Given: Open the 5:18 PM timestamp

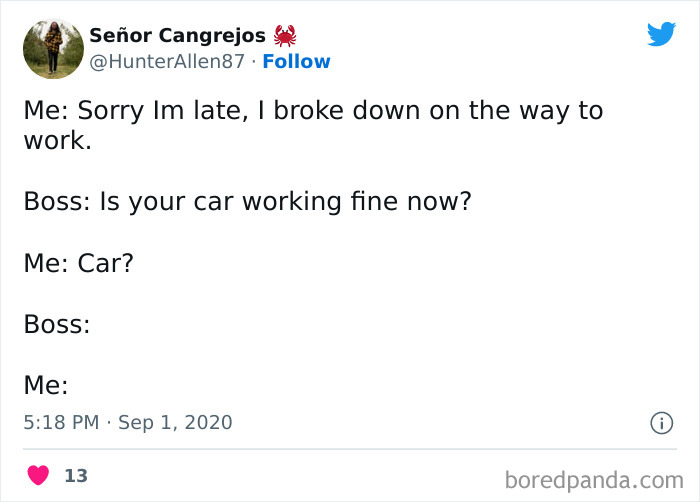Looking at the screenshot, I should pos(61,423).
